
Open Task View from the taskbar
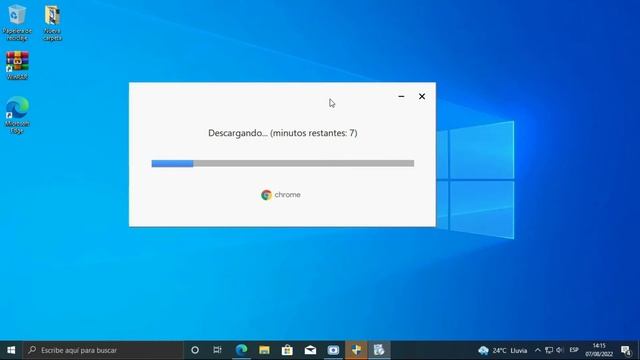pyautogui.click(x=218, y=350)
